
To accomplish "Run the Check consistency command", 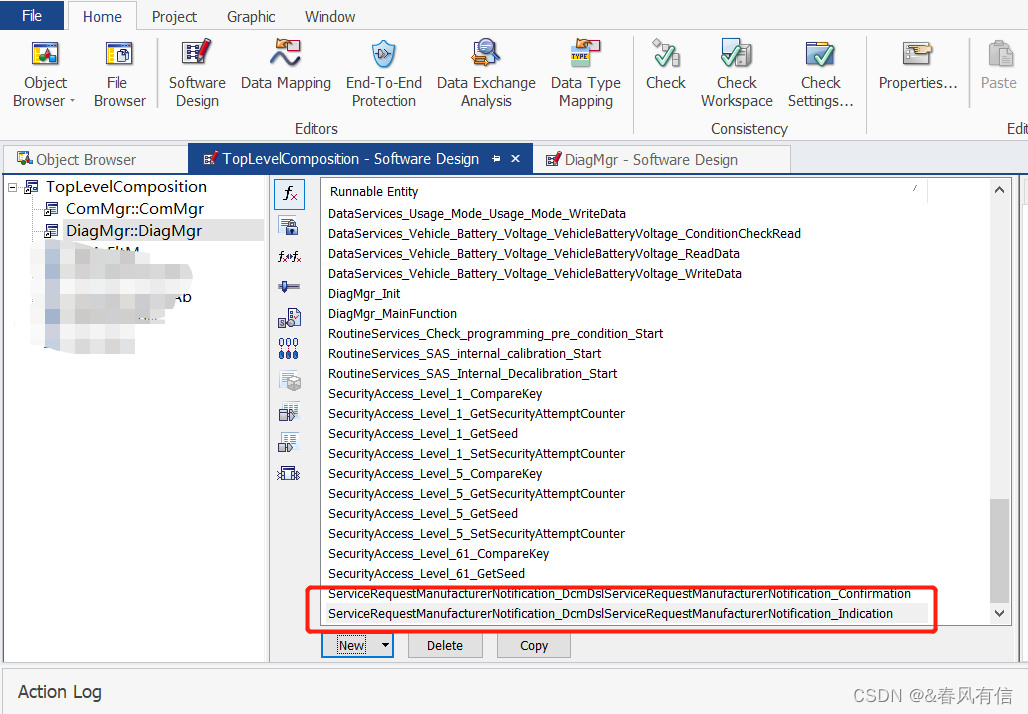I will click(x=665, y=65).
